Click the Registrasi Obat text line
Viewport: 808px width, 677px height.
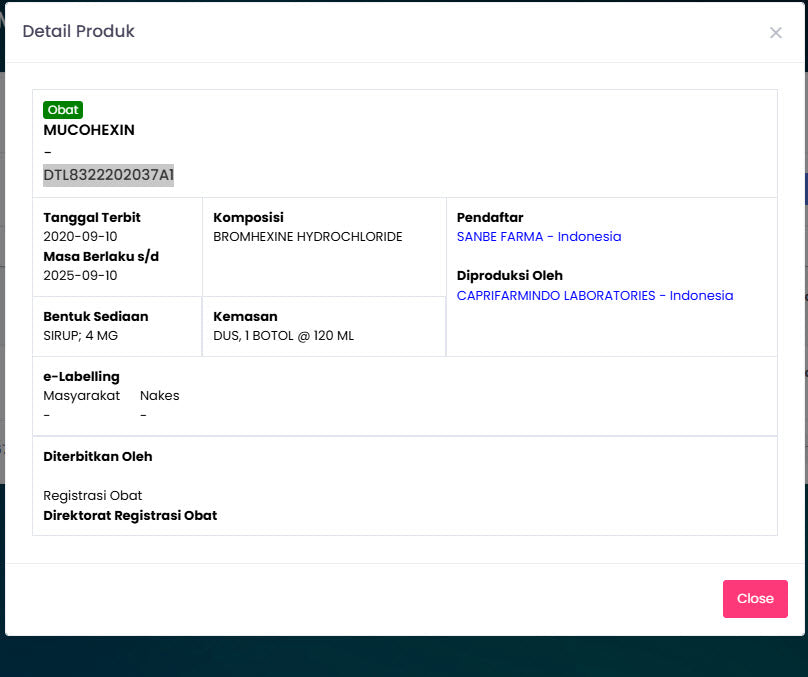point(93,496)
